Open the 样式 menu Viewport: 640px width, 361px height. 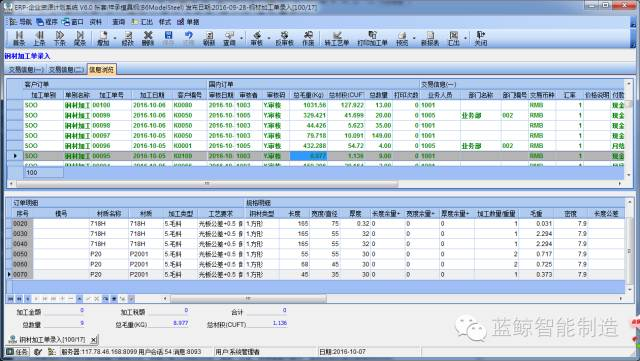(164, 22)
